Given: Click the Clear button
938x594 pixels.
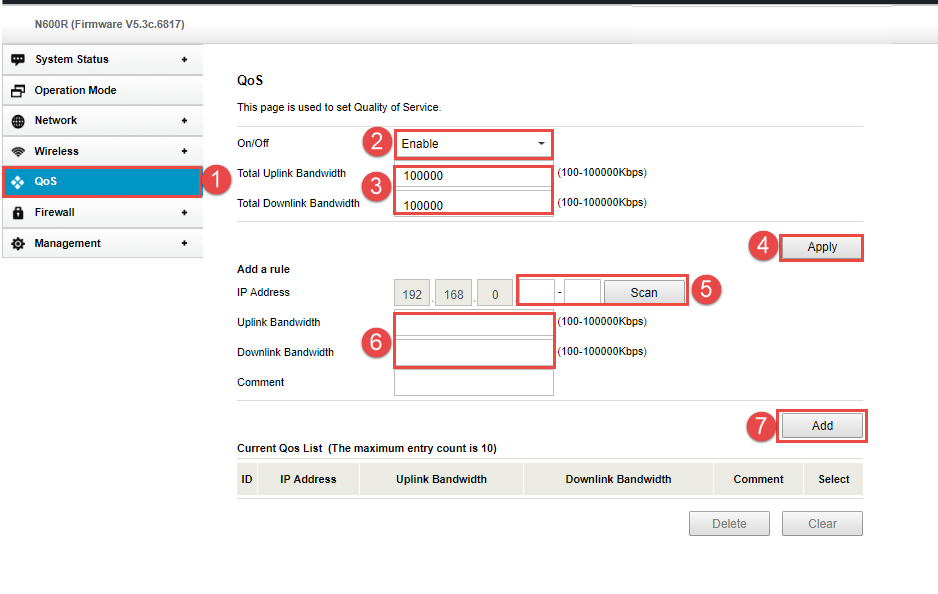Looking at the screenshot, I should point(822,523).
